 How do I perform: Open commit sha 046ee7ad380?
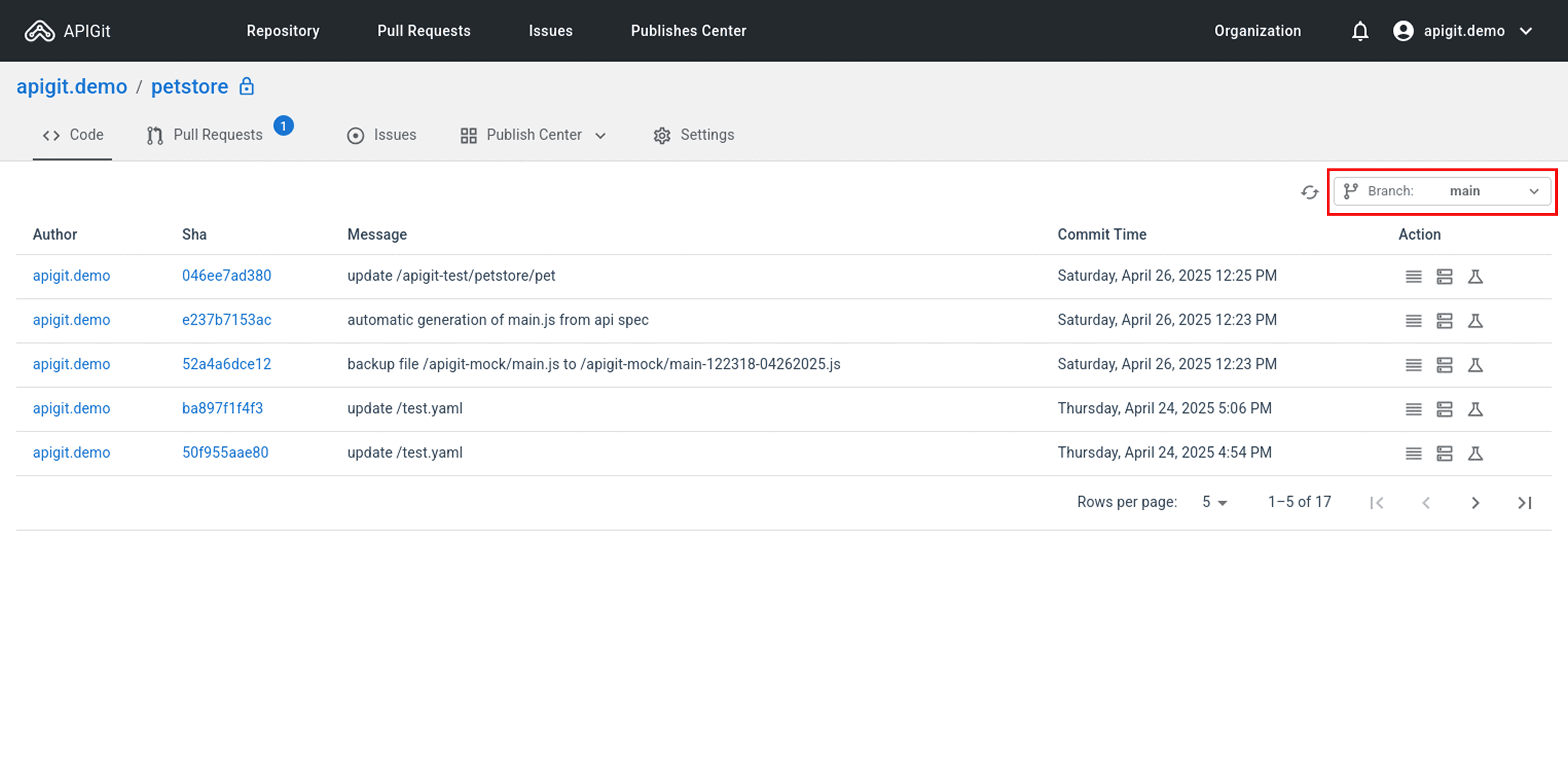pos(227,276)
